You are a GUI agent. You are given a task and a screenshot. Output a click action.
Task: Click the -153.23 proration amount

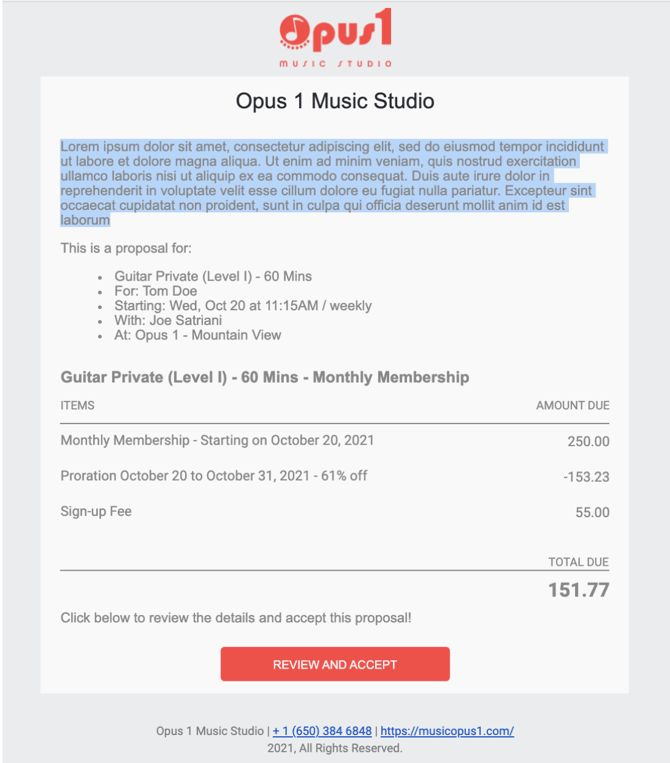tap(586, 477)
